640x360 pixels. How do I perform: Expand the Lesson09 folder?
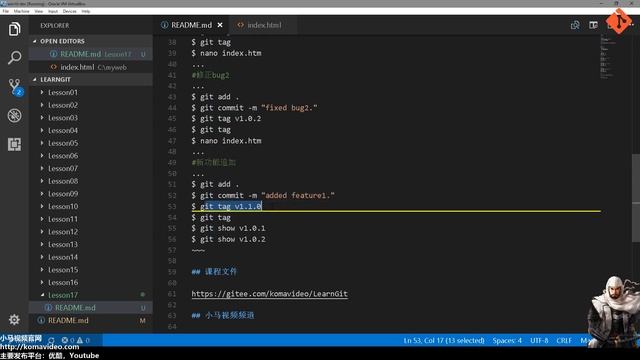[x=91, y=194]
